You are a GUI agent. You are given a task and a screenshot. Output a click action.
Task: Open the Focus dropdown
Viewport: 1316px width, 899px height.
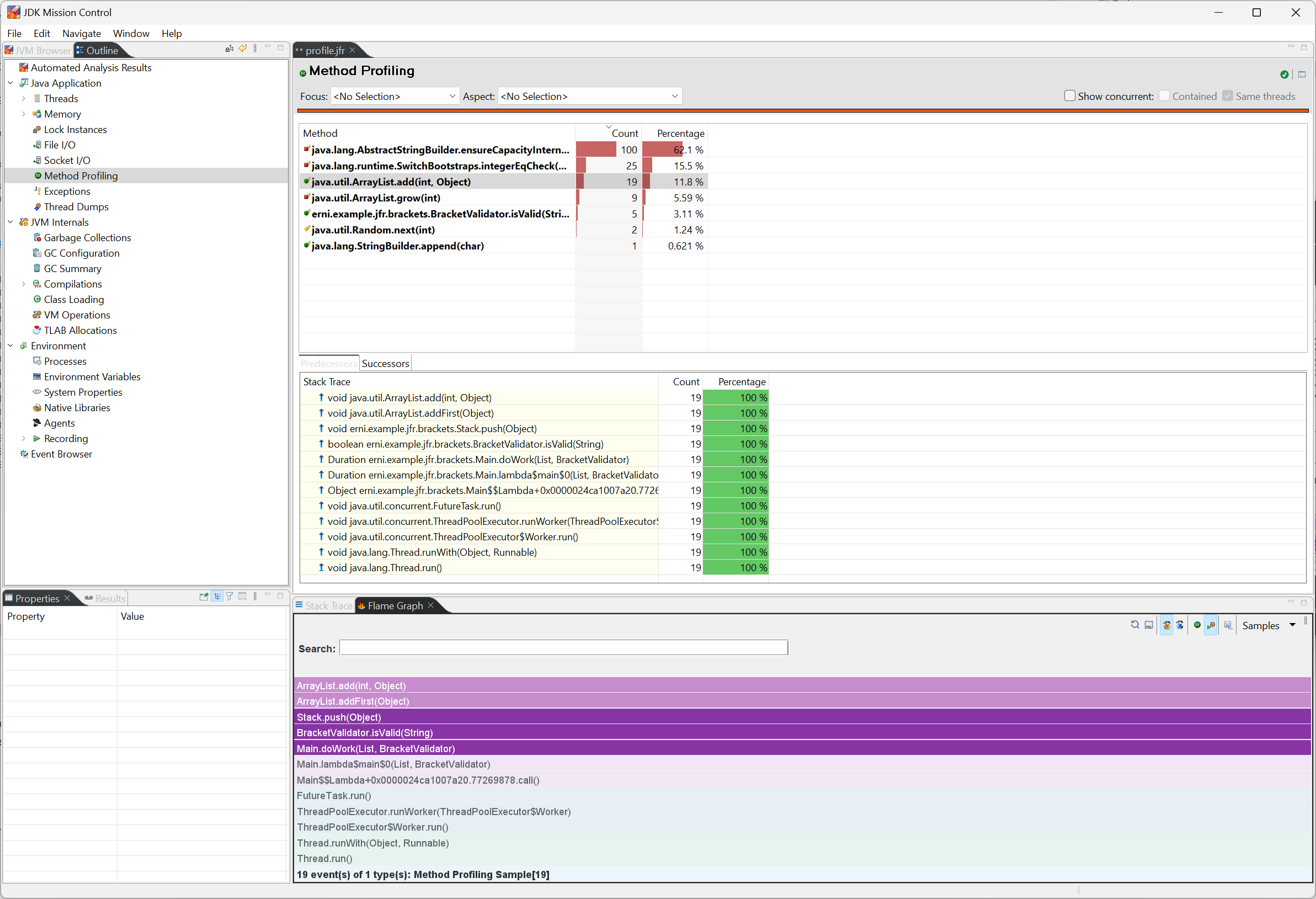[x=394, y=96]
